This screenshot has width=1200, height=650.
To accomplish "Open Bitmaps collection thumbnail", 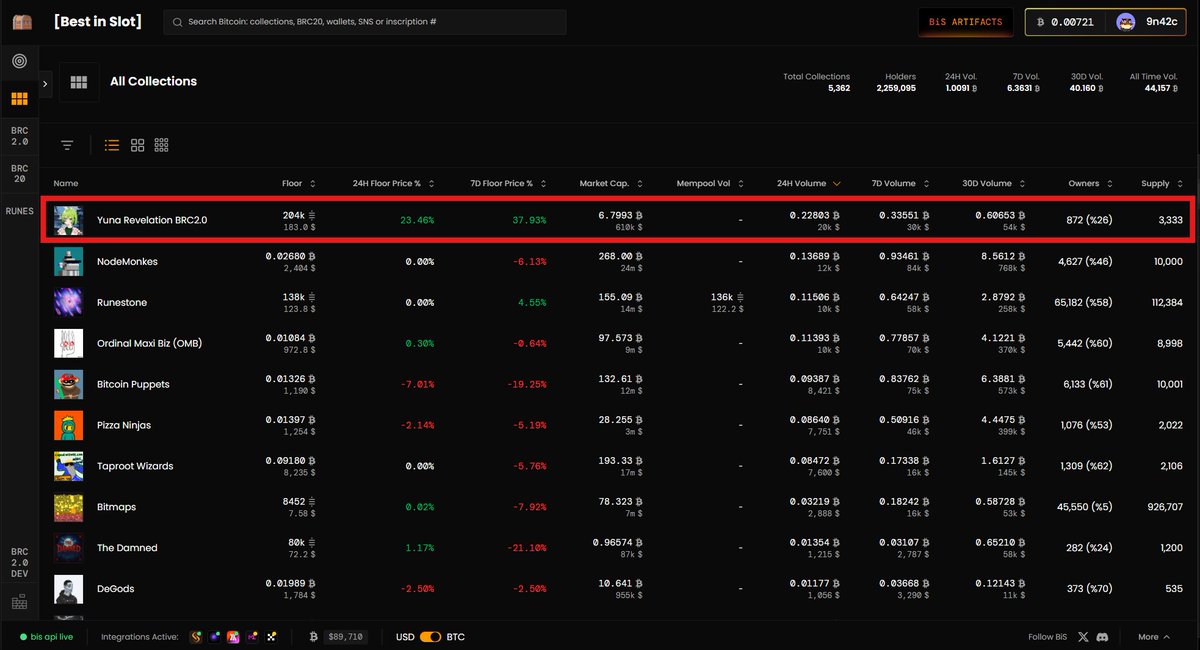I will pyautogui.click(x=69, y=507).
